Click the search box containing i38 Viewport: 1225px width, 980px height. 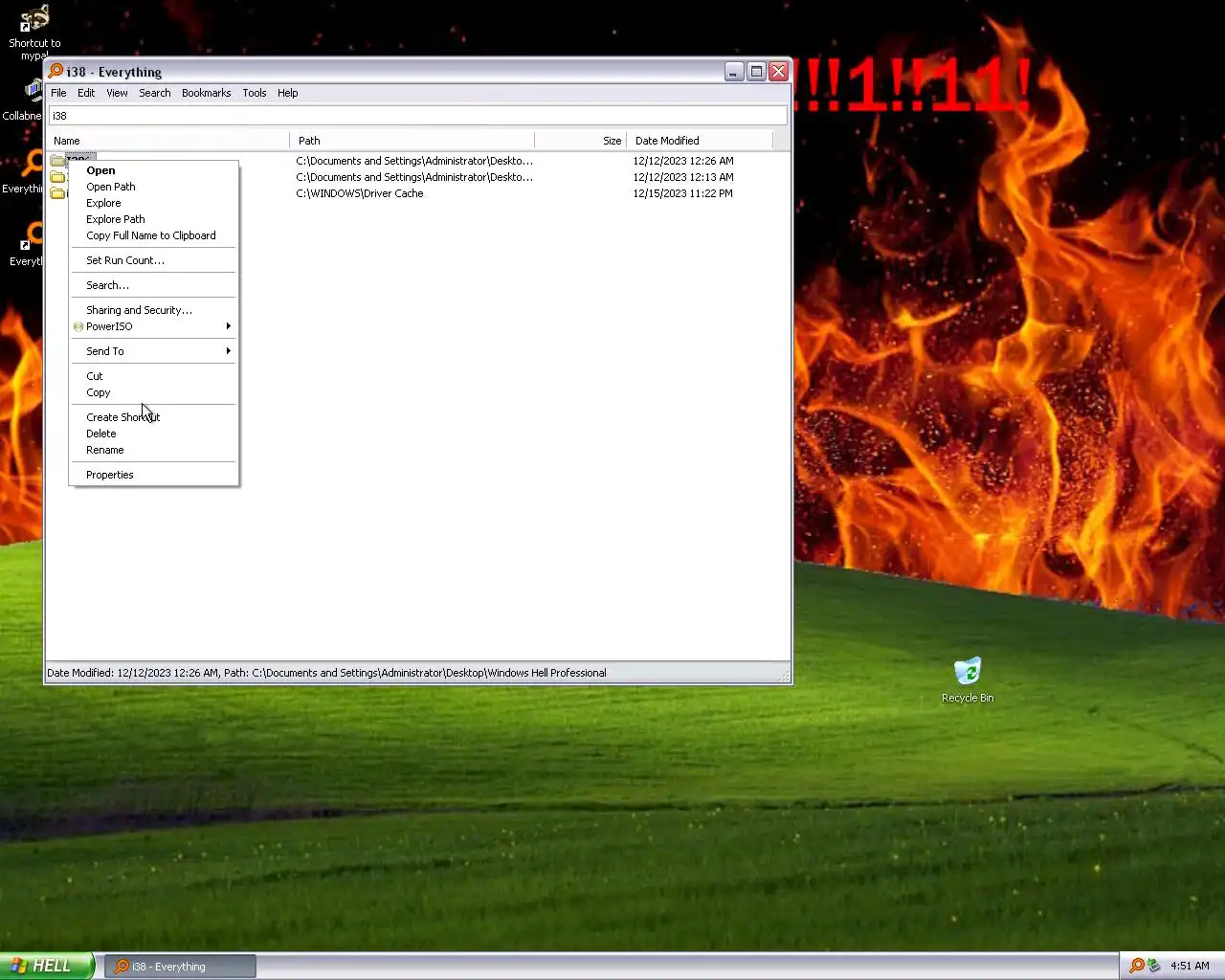coord(418,116)
